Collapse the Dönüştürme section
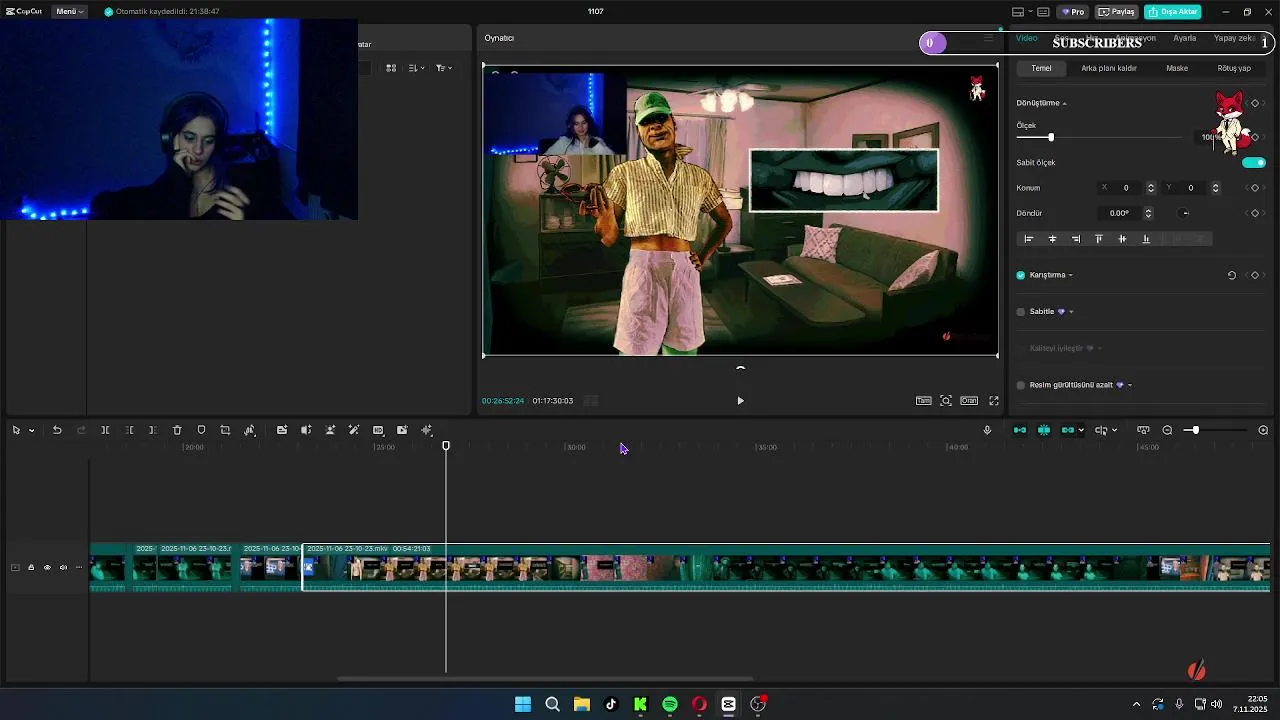 pyautogui.click(x=1064, y=103)
